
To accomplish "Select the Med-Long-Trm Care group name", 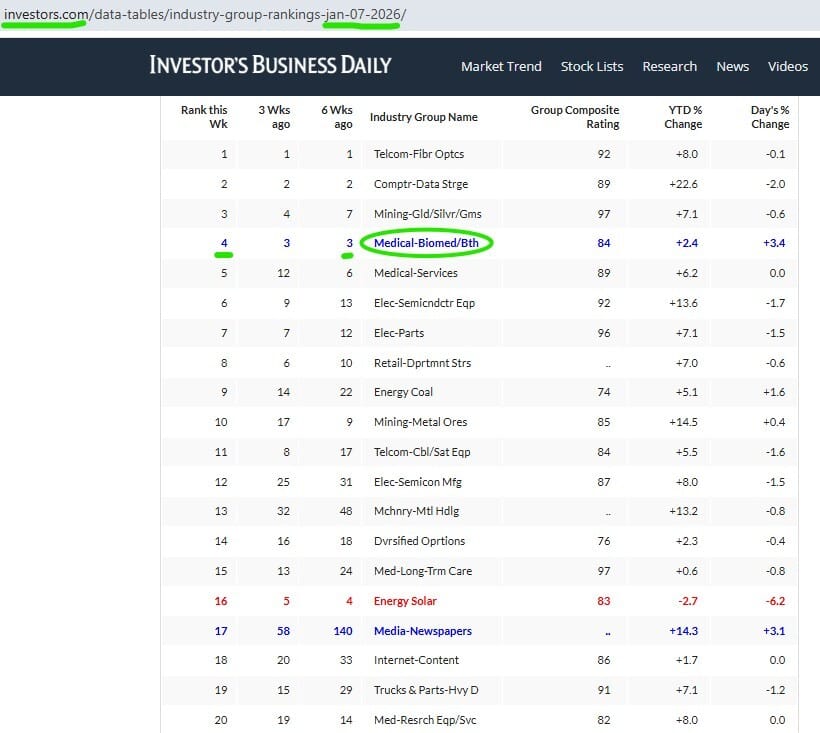I will [423, 571].
